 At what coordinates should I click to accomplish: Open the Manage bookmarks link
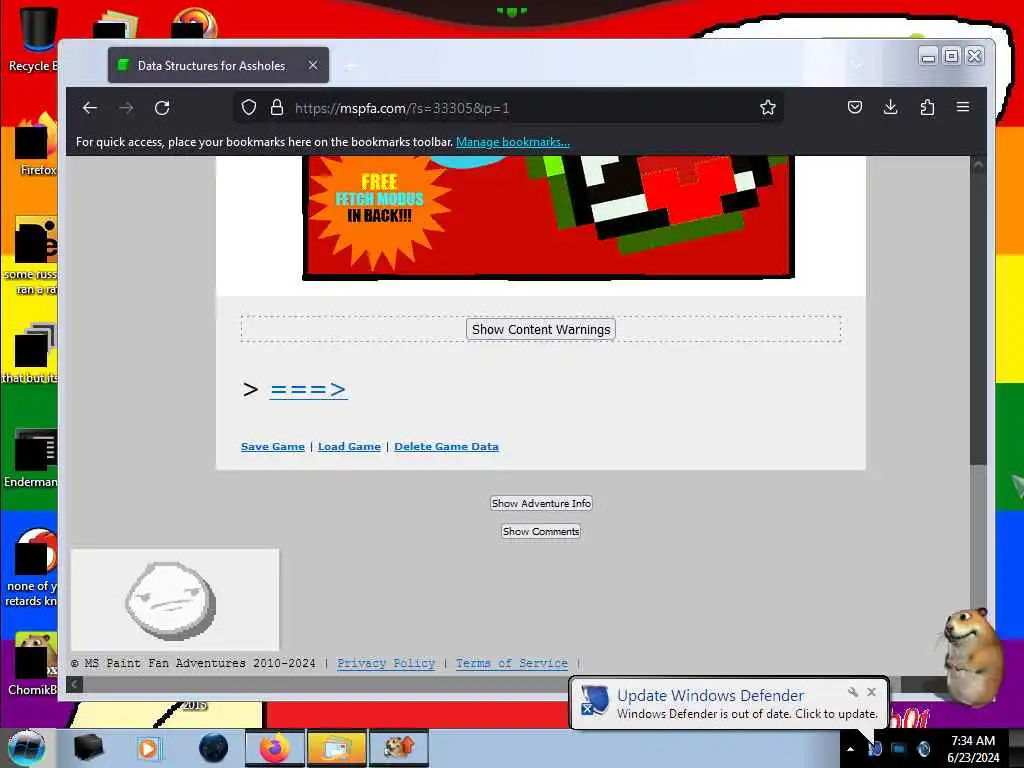tap(513, 142)
